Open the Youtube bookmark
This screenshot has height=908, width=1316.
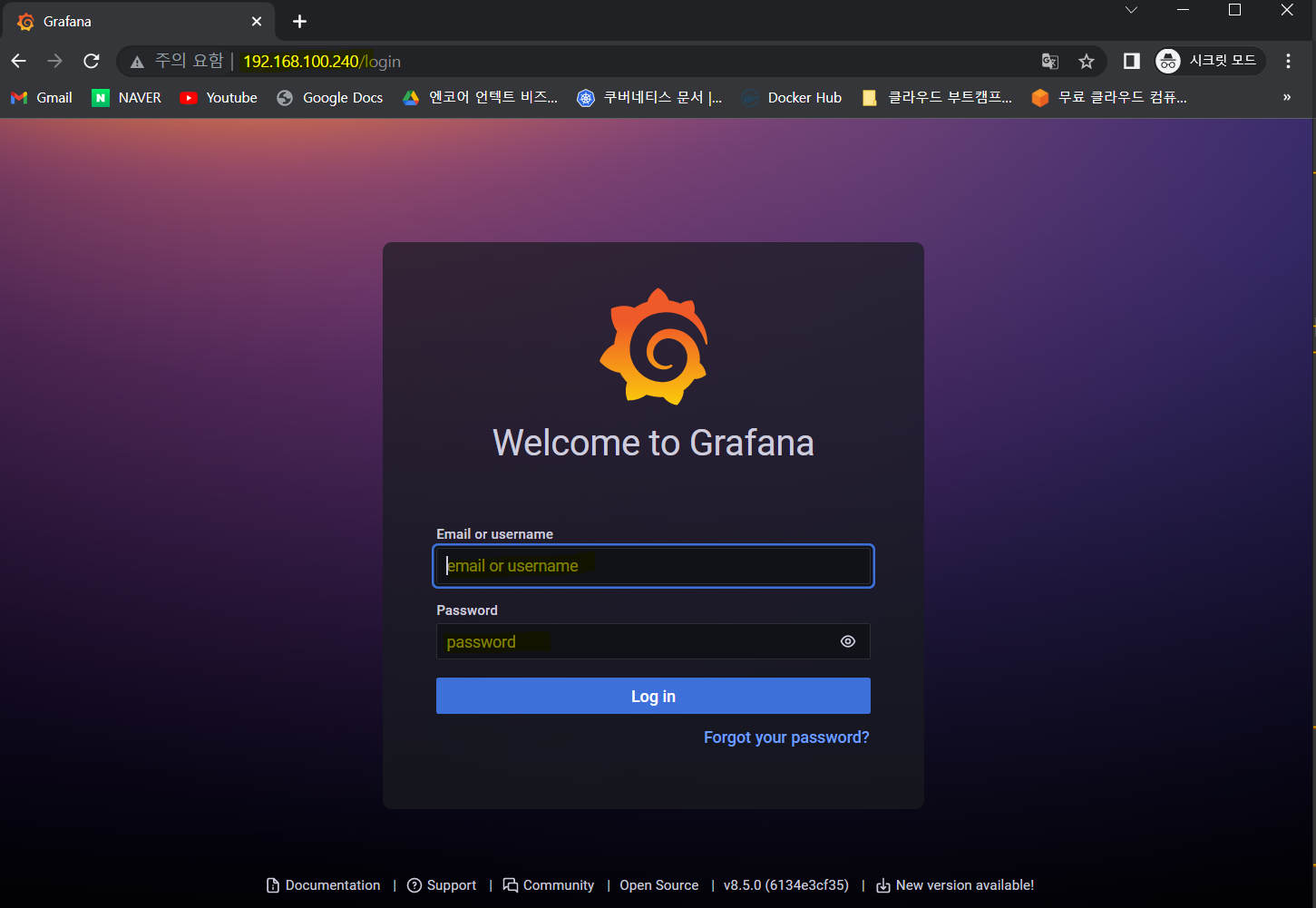coord(219,98)
